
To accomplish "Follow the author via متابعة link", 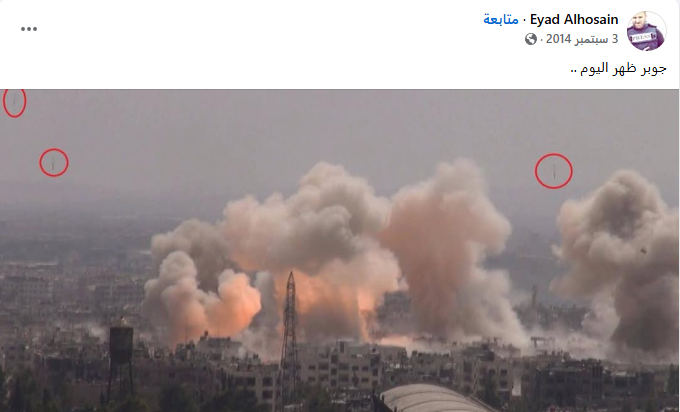I will 501,20.
